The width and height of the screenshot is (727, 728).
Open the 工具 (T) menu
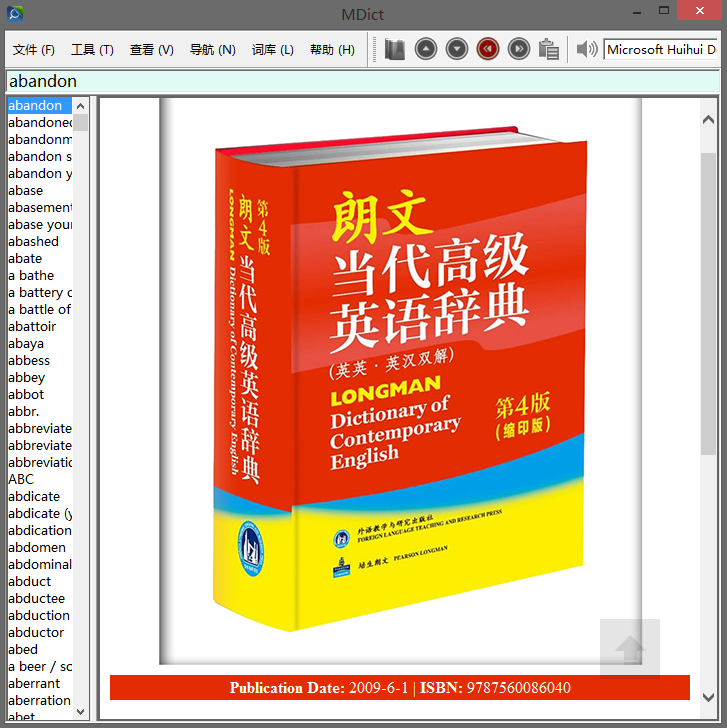(x=92, y=50)
